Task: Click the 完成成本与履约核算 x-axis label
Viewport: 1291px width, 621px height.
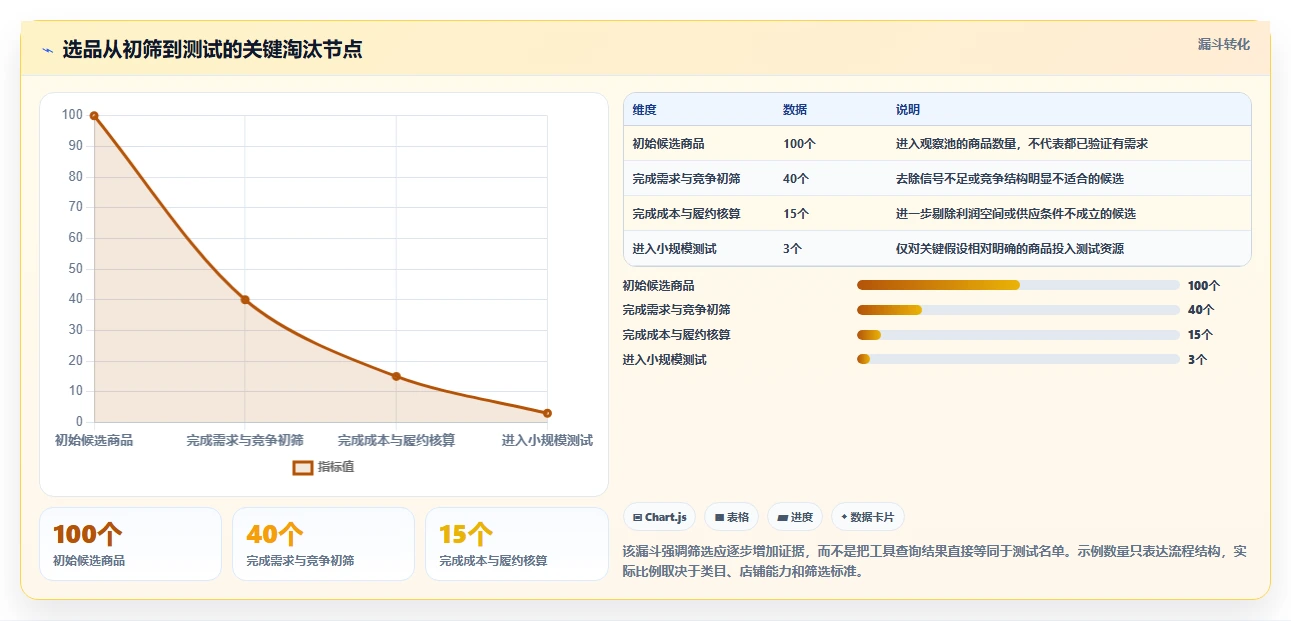Action: 397,440
